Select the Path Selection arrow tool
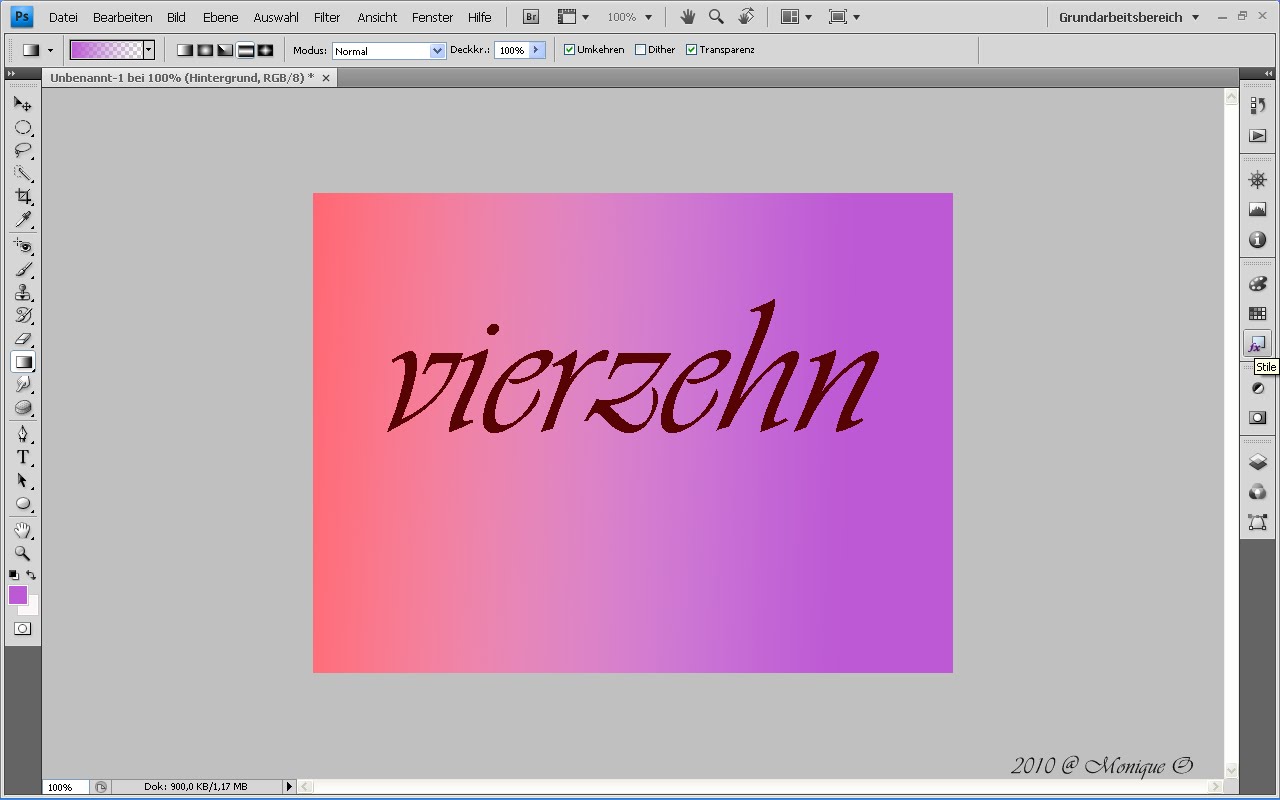 [x=22, y=480]
